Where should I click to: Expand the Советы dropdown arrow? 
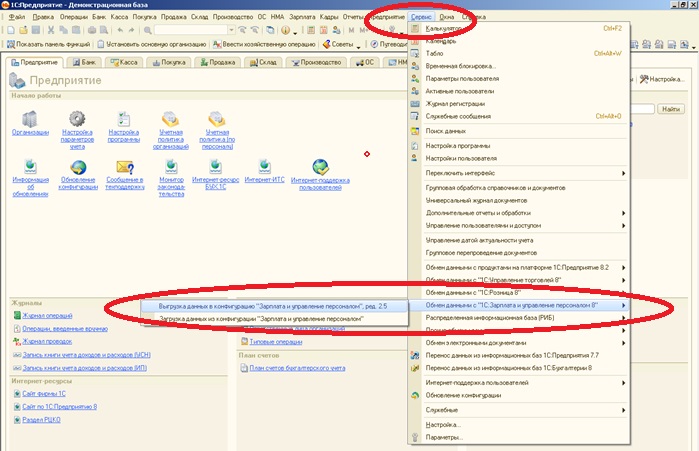(x=358, y=45)
